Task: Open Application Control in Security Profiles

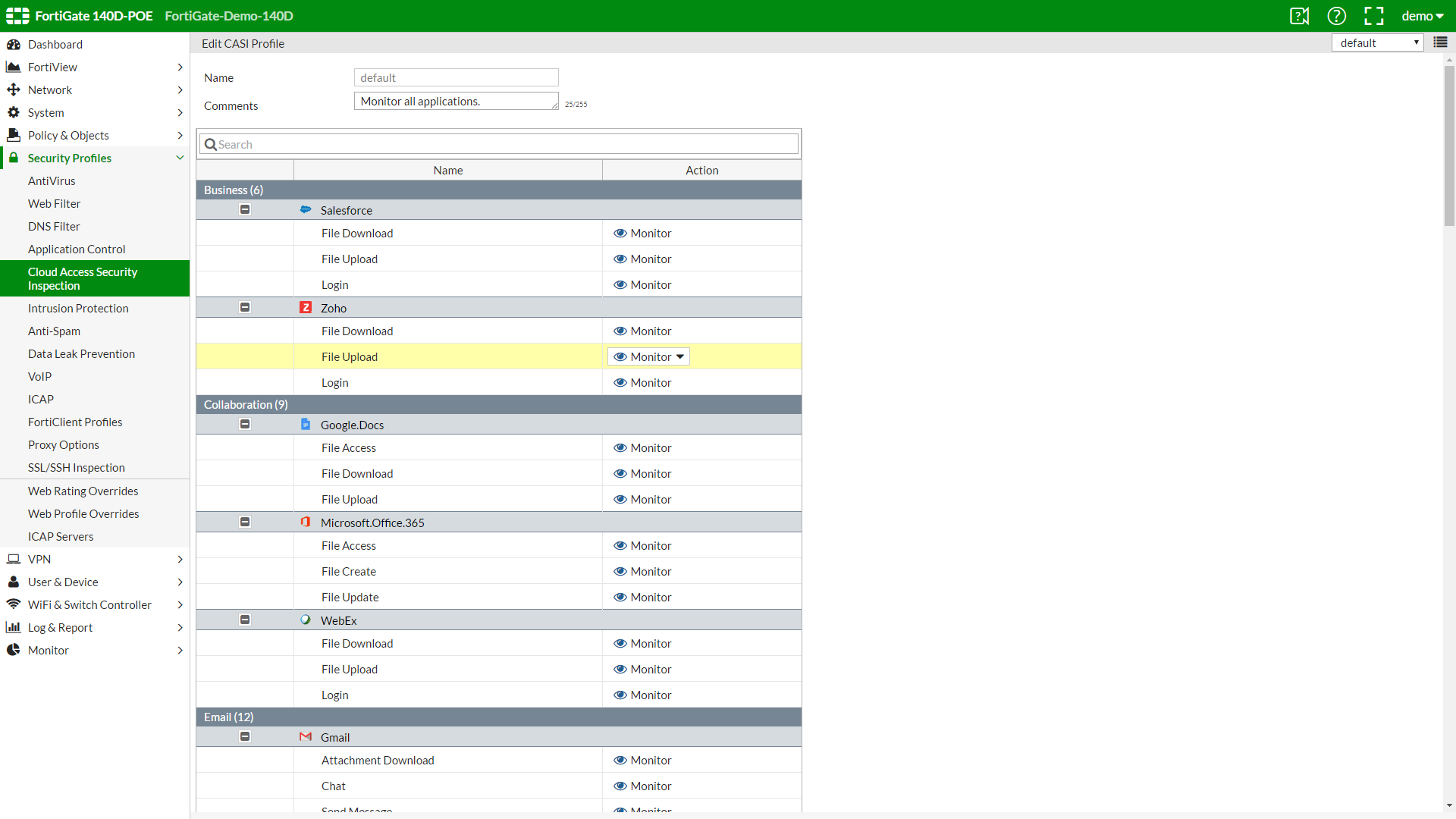Action: point(77,249)
